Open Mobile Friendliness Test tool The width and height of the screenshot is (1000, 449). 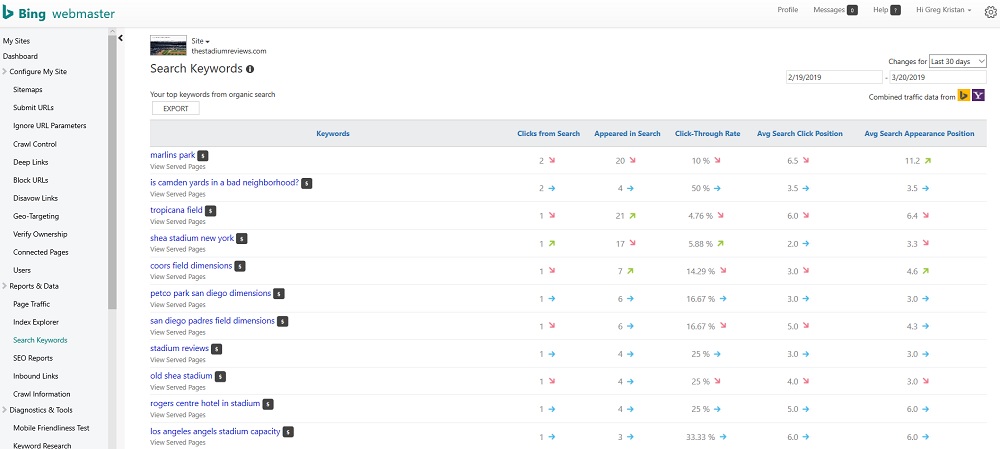(x=51, y=428)
